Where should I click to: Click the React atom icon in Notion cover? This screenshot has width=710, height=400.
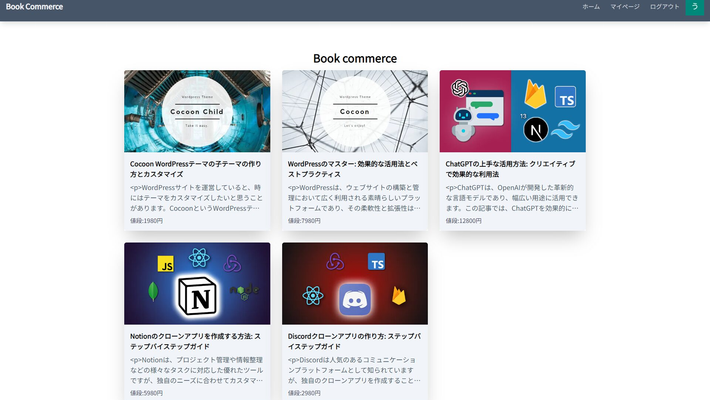click(199, 258)
